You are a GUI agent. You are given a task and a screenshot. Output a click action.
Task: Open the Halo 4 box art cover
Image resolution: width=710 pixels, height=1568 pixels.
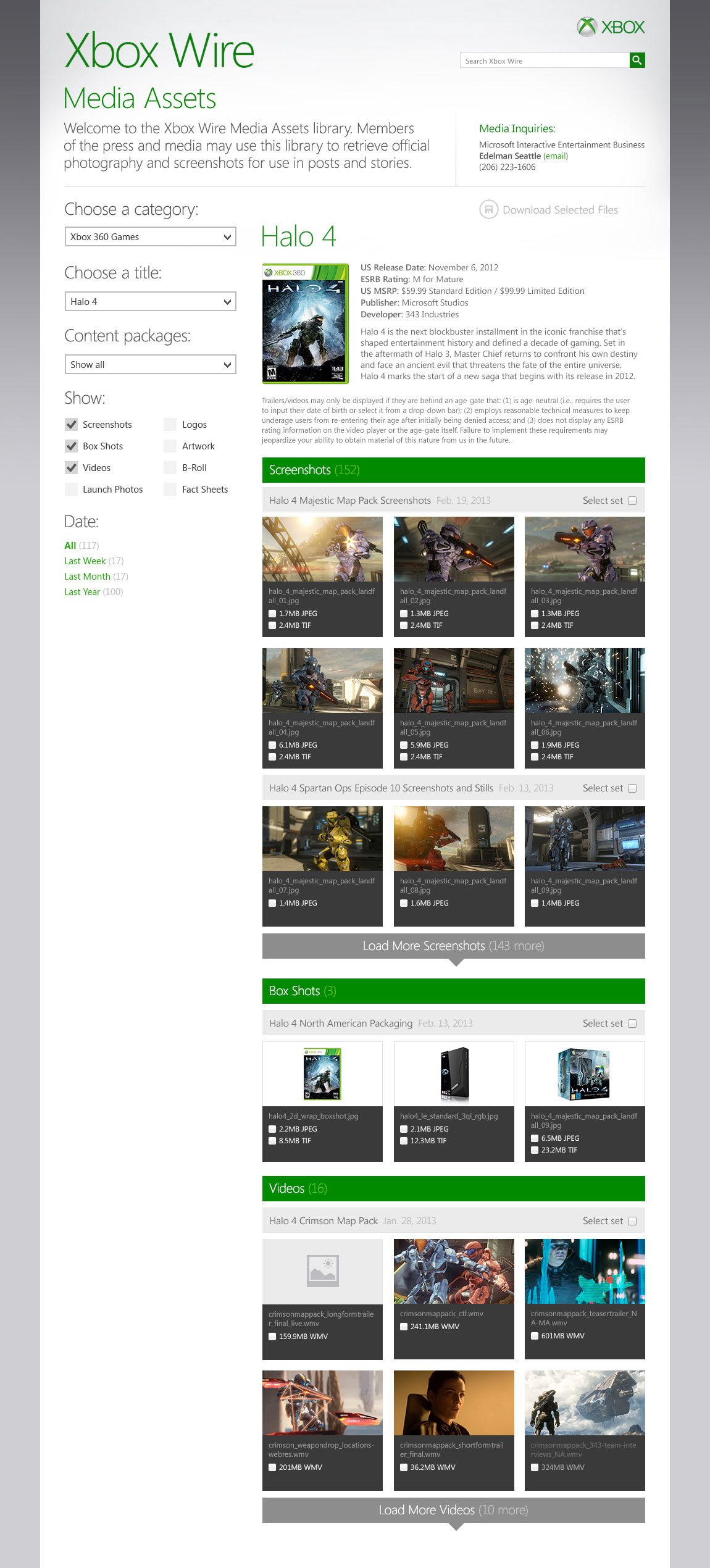pos(305,324)
